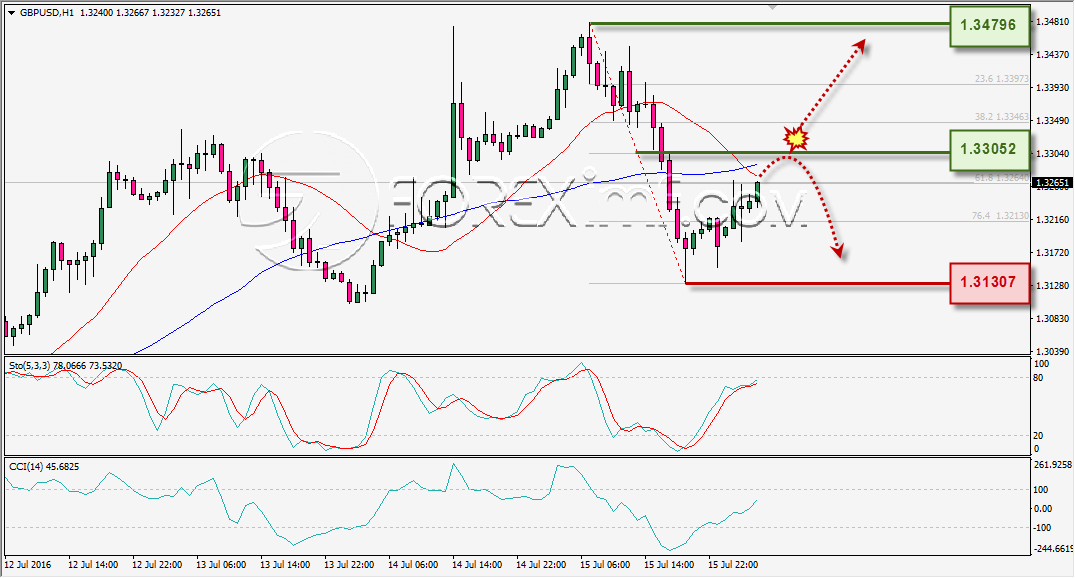Click the 1.34370 price axis value
The image size is (1075, 578).
tap(1052, 55)
